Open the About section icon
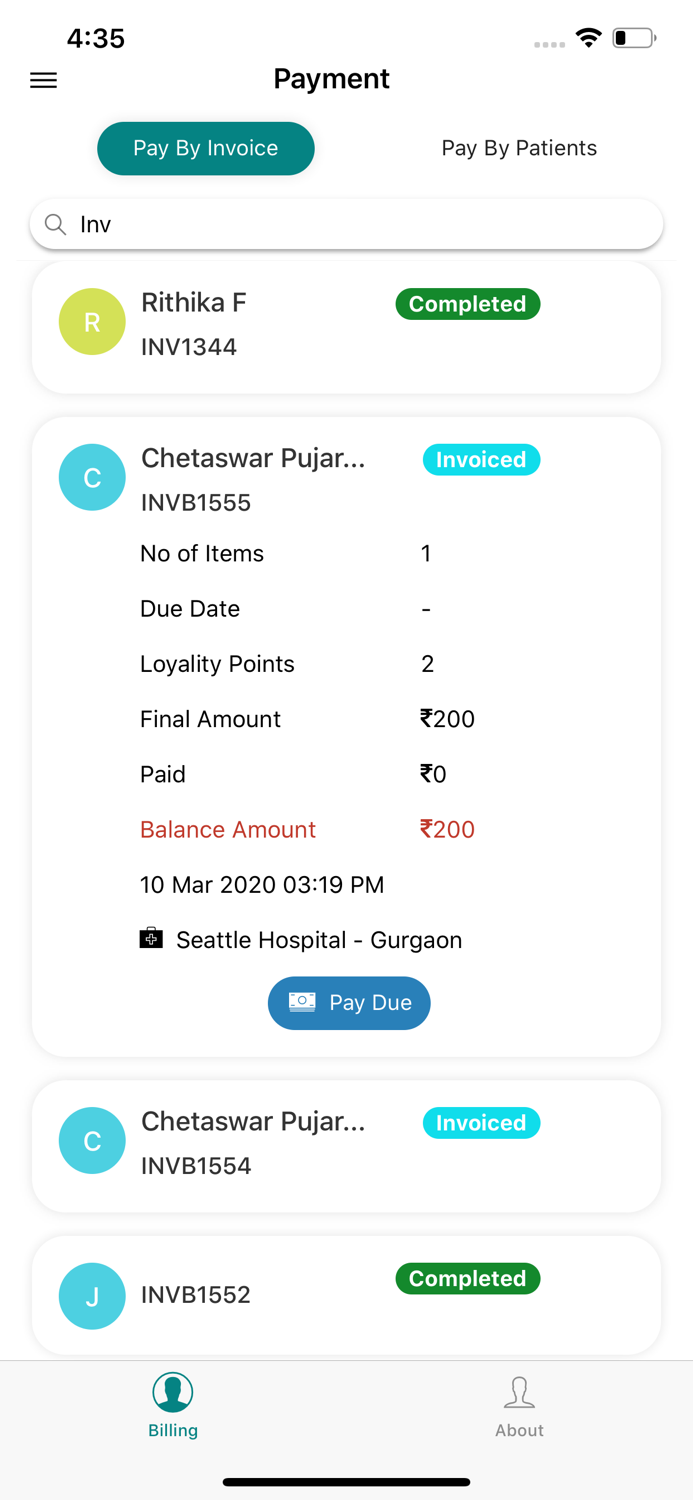The height and width of the screenshot is (1500, 693). (519, 1390)
